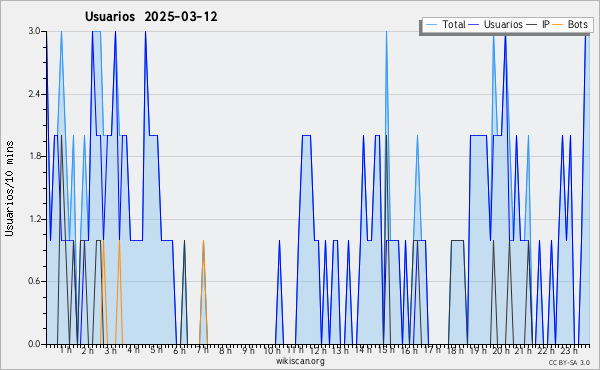Click the '19 h' x-axis label
The image size is (600, 370).
pyautogui.click(x=478, y=351)
